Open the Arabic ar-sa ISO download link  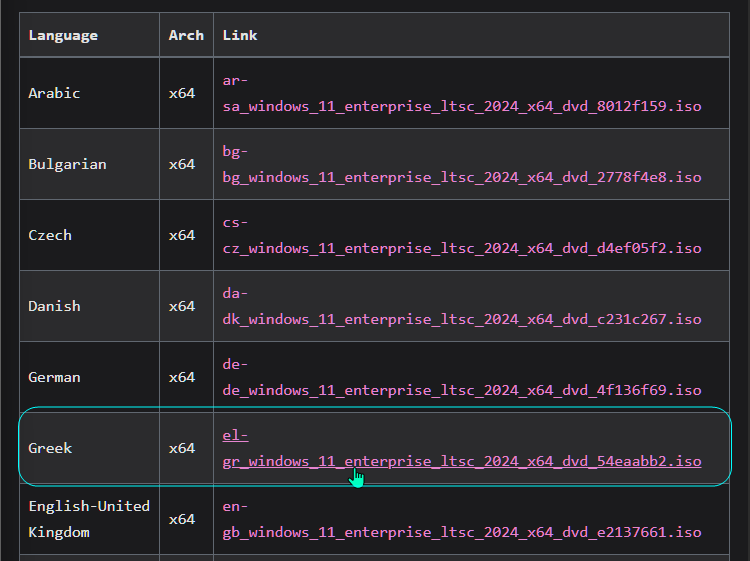tap(462, 93)
